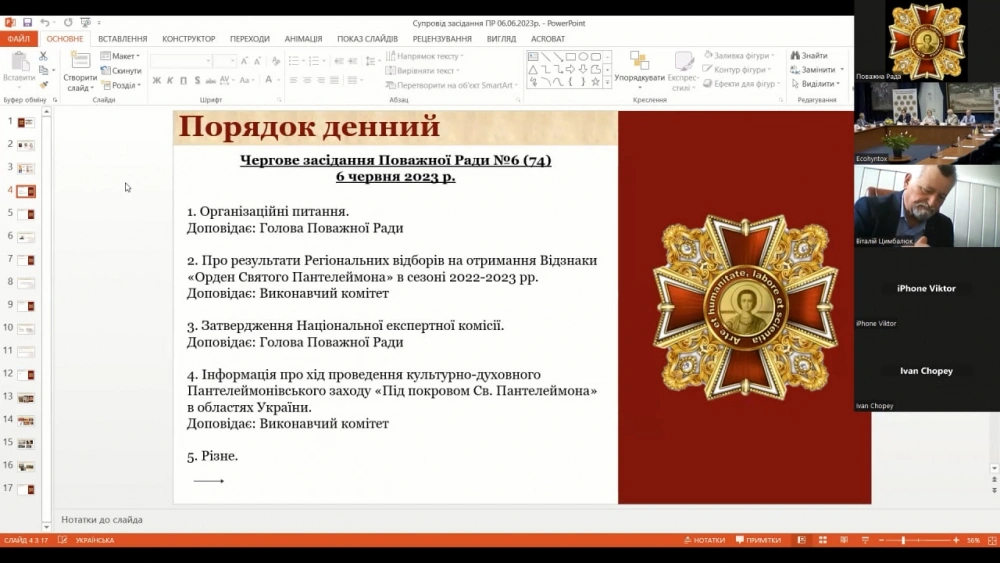The height and width of the screenshot is (563, 1000).
Task: Switch to slide sorter view icon
Action: click(823, 540)
